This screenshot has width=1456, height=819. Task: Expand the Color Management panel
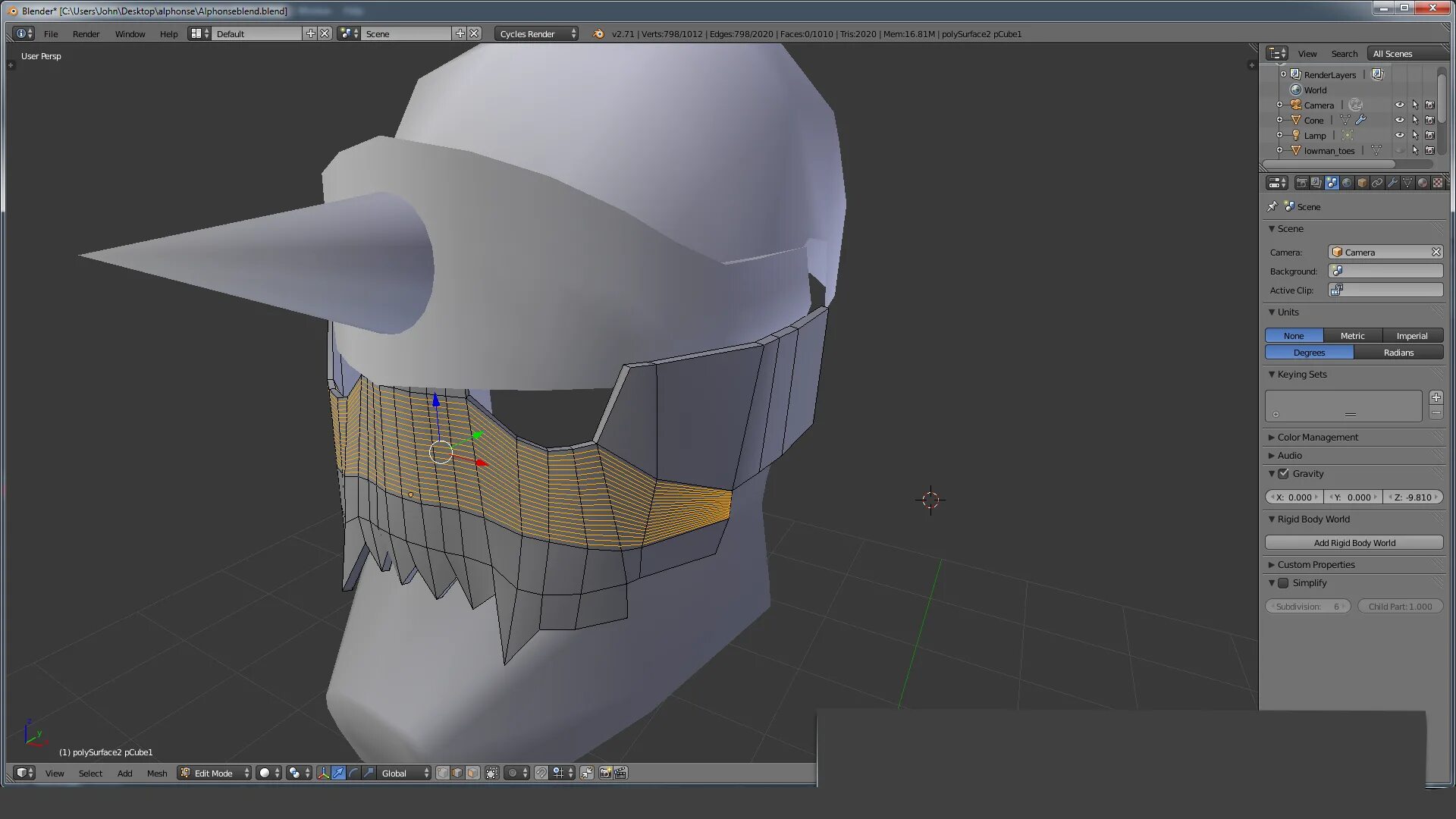point(1317,438)
